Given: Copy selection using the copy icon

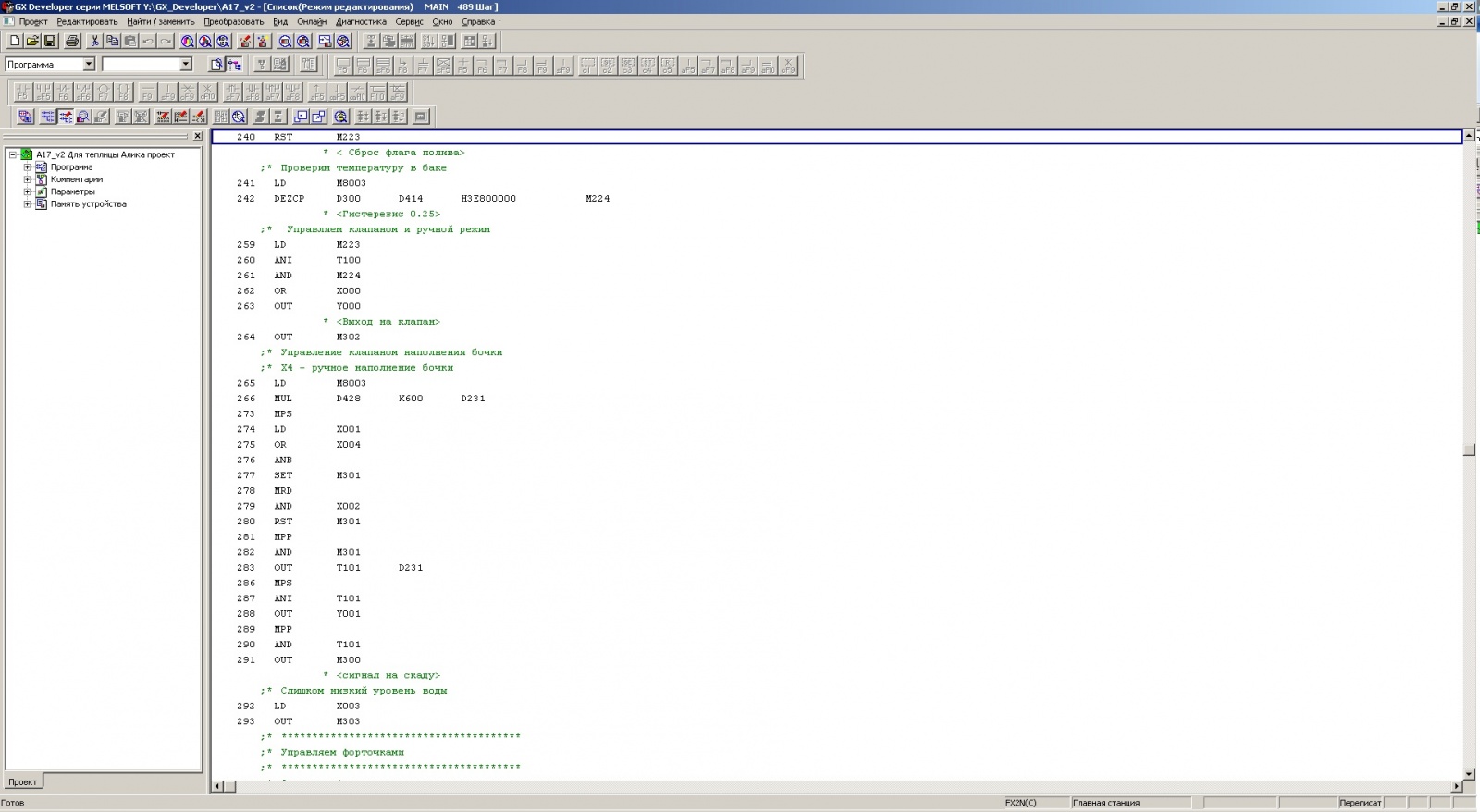Looking at the screenshot, I should pos(112,41).
